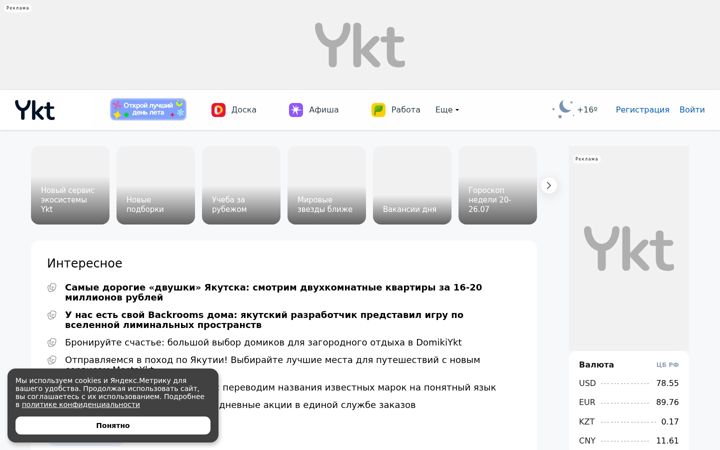720x450 pixels.
Task: Open story card Гороскоп недели 20-26.07
Action: [x=497, y=185]
